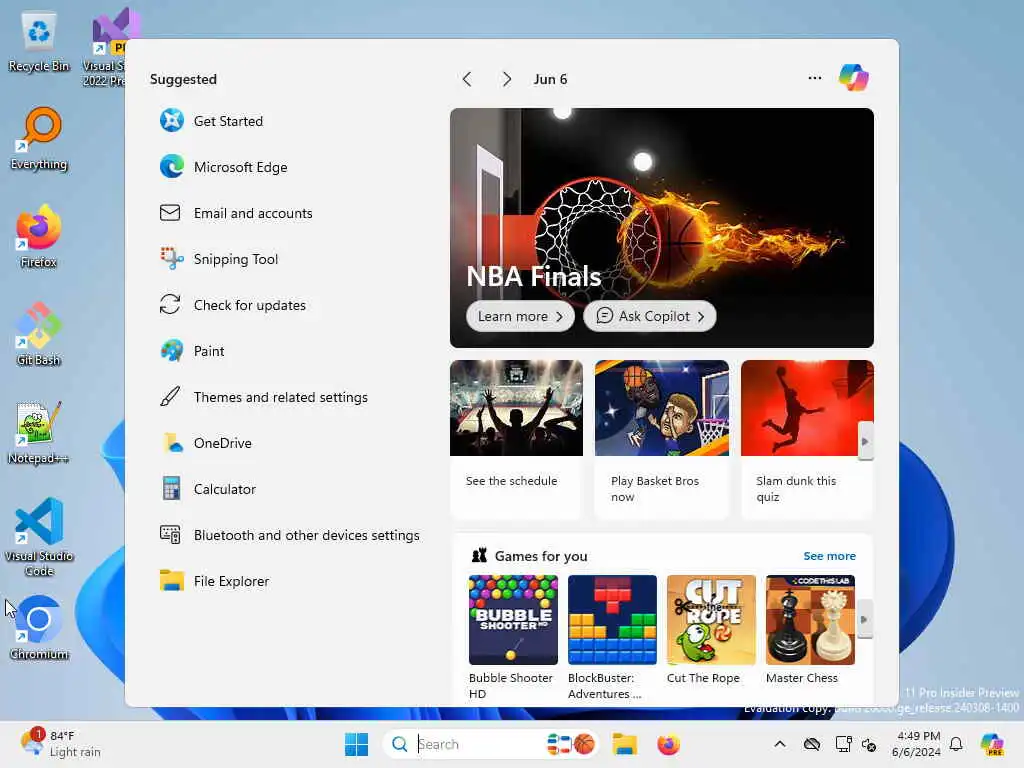Open Firefox from the taskbar
This screenshot has height=768, width=1024.
668,744
